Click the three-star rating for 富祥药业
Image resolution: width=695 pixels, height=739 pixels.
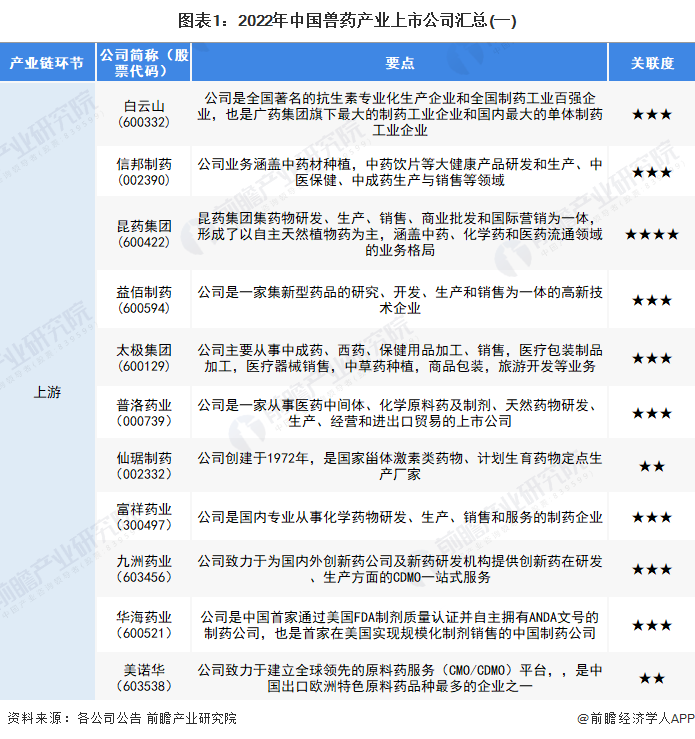652,517
